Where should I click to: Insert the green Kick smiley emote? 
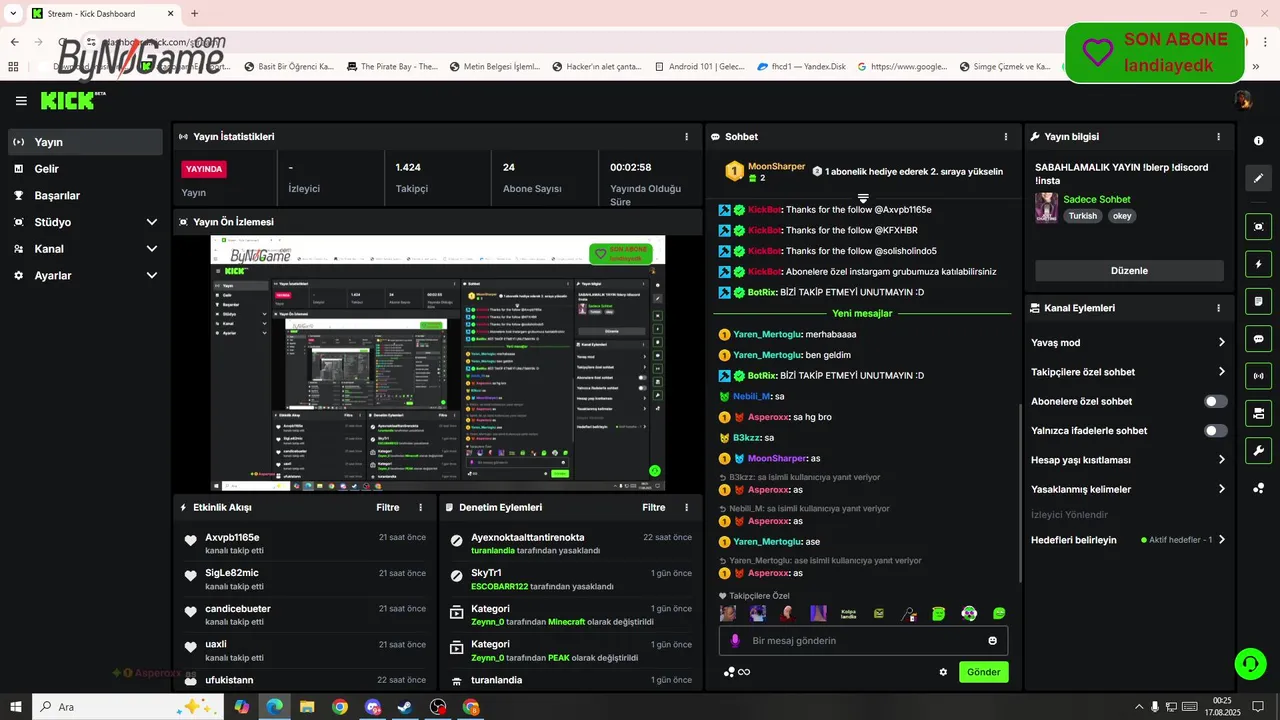pos(999,613)
